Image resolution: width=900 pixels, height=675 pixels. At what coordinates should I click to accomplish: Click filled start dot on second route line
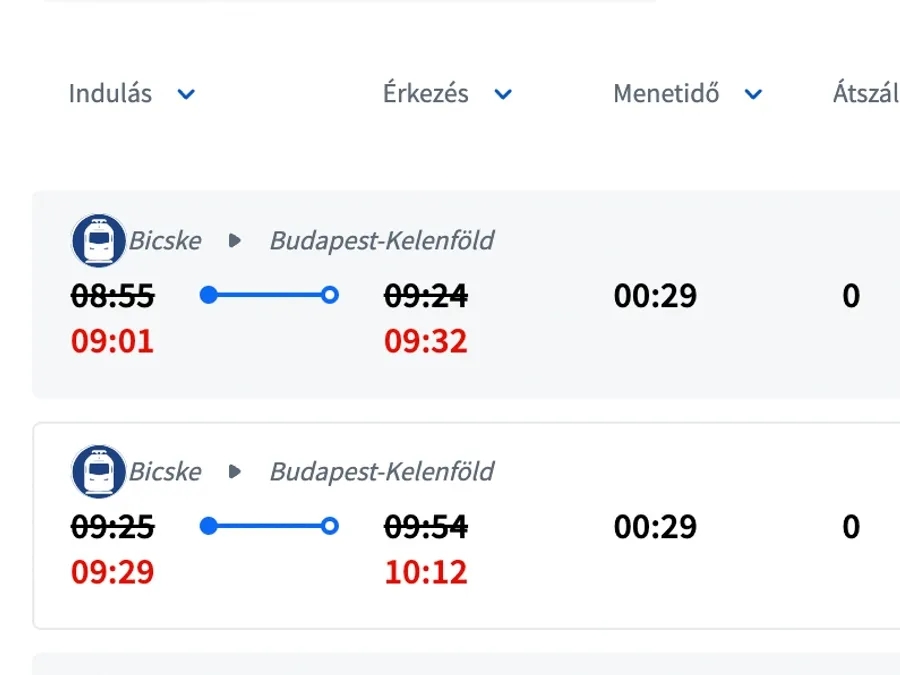tap(208, 526)
